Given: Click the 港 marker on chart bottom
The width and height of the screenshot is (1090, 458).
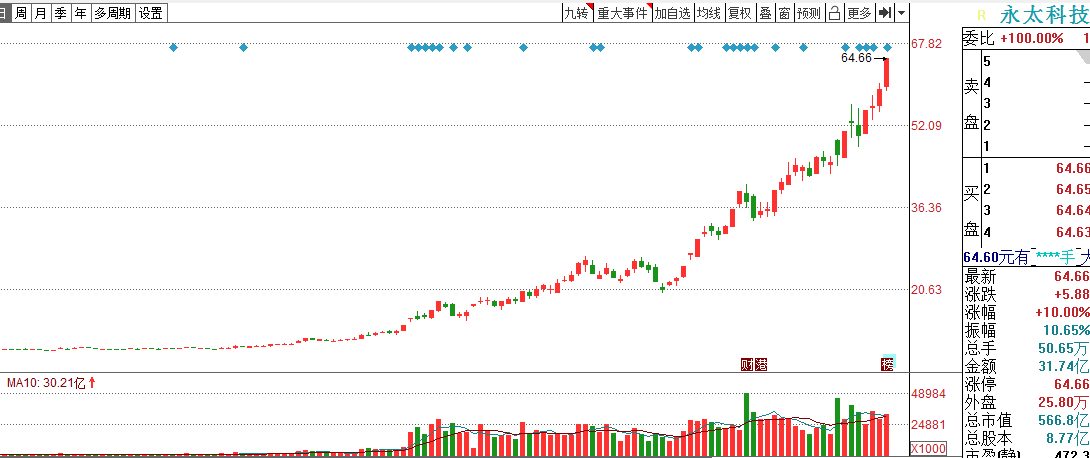Looking at the screenshot, I should 760,363.
